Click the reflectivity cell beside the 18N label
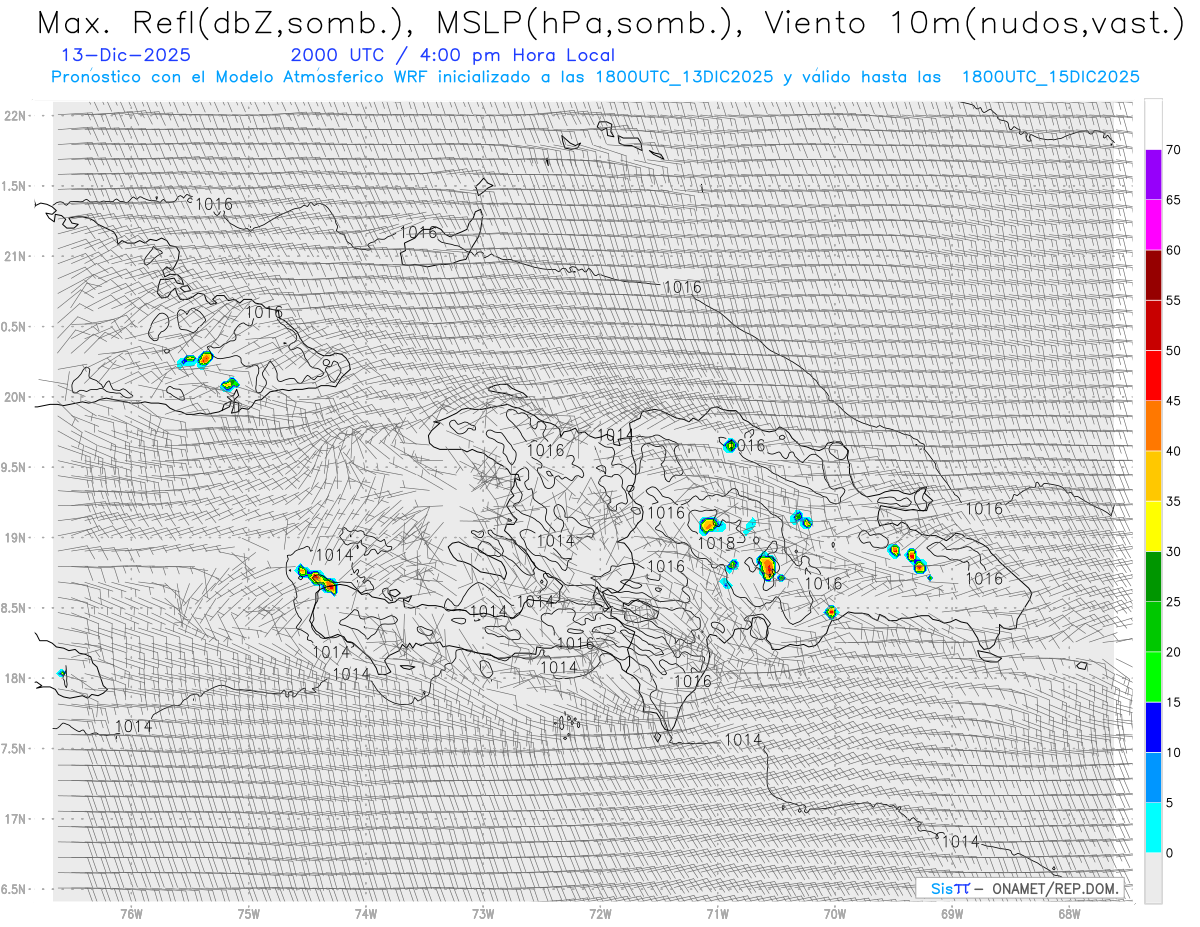Screen dimensions: 1200x927 point(62,674)
